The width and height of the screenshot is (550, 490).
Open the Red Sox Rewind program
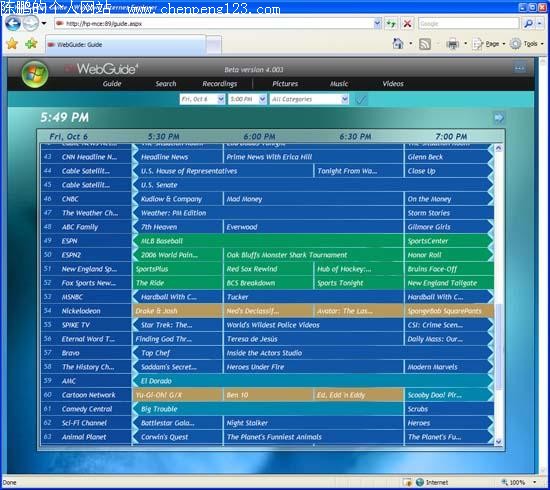(x=268, y=269)
